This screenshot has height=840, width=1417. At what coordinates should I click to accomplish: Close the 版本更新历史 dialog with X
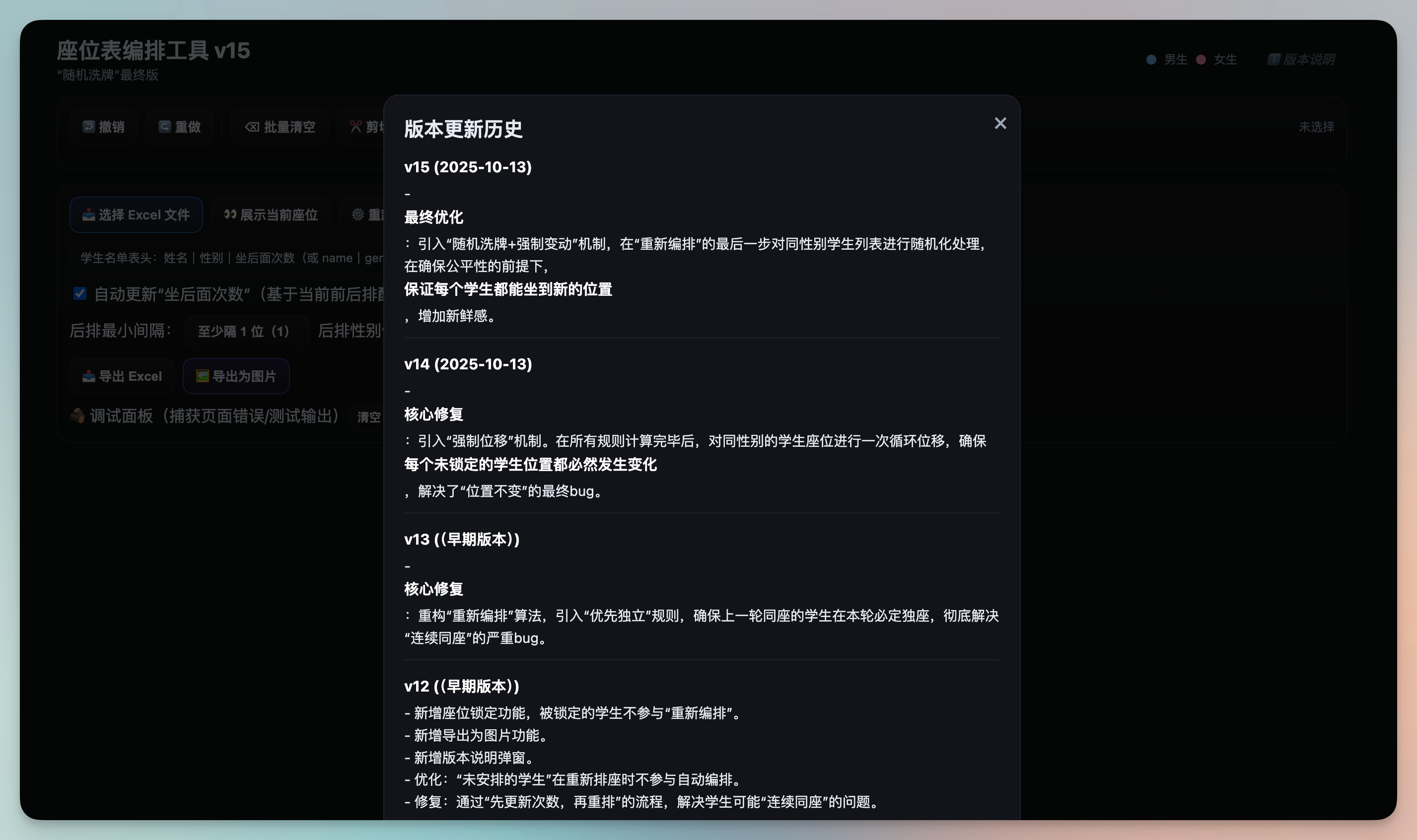(1000, 124)
